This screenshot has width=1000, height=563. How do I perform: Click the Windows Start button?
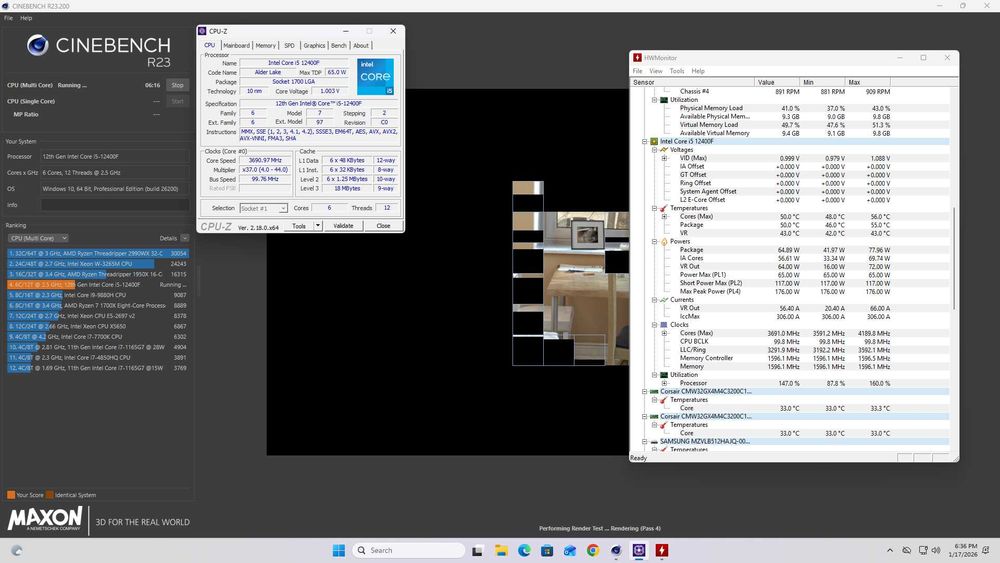point(337,550)
